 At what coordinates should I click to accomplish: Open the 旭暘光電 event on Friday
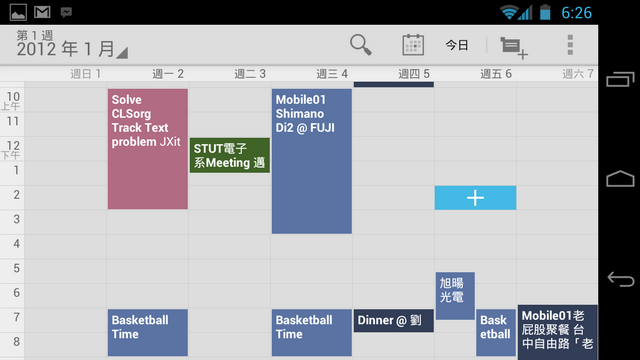coord(455,296)
